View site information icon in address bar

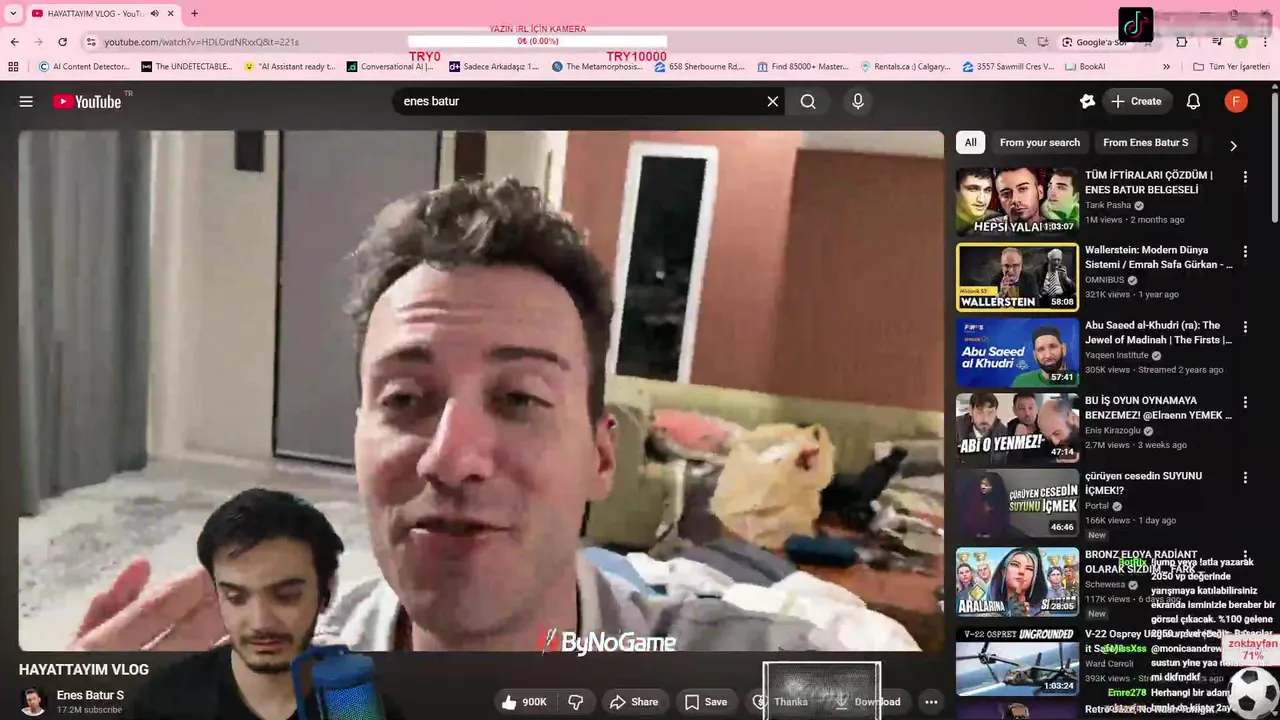[x=90, y=42]
